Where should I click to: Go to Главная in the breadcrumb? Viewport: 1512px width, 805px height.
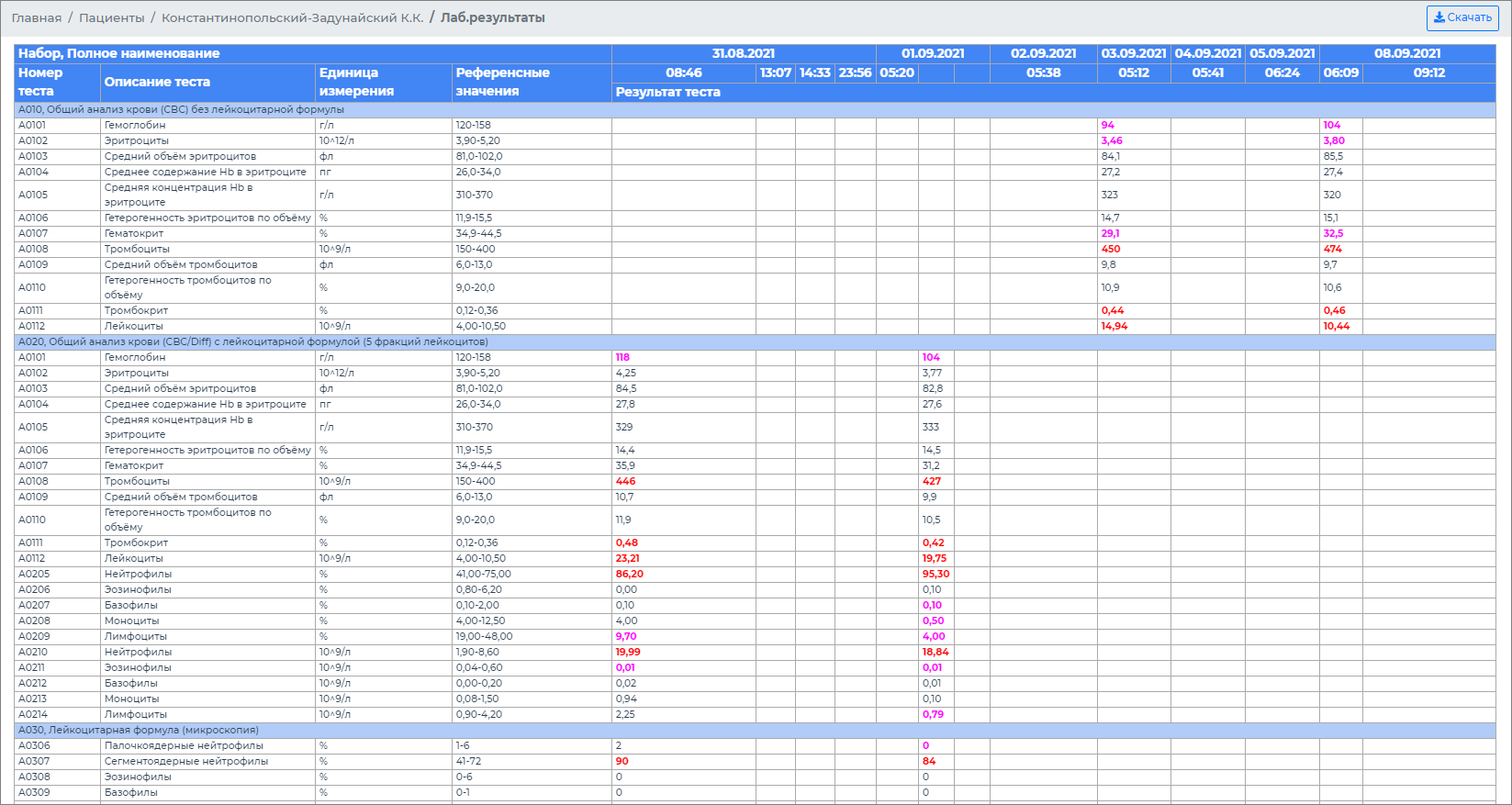[37, 18]
